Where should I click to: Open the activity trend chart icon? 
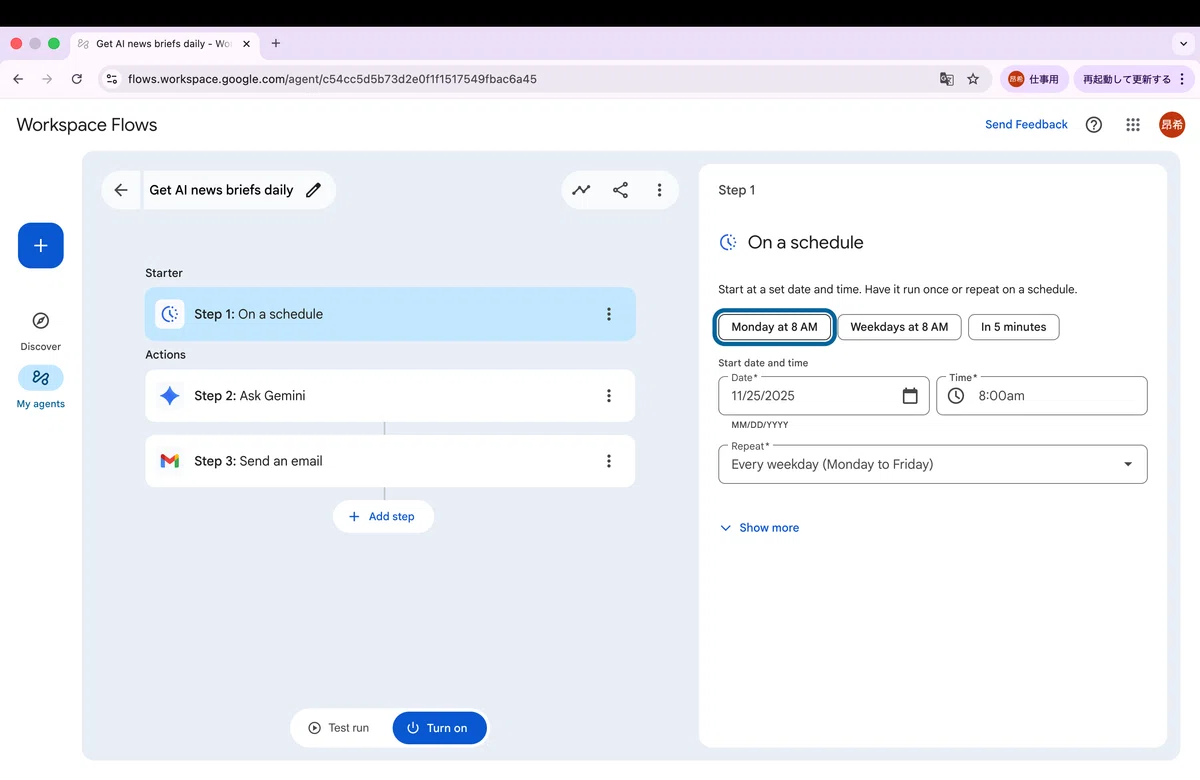pyautogui.click(x=581, y=190)
